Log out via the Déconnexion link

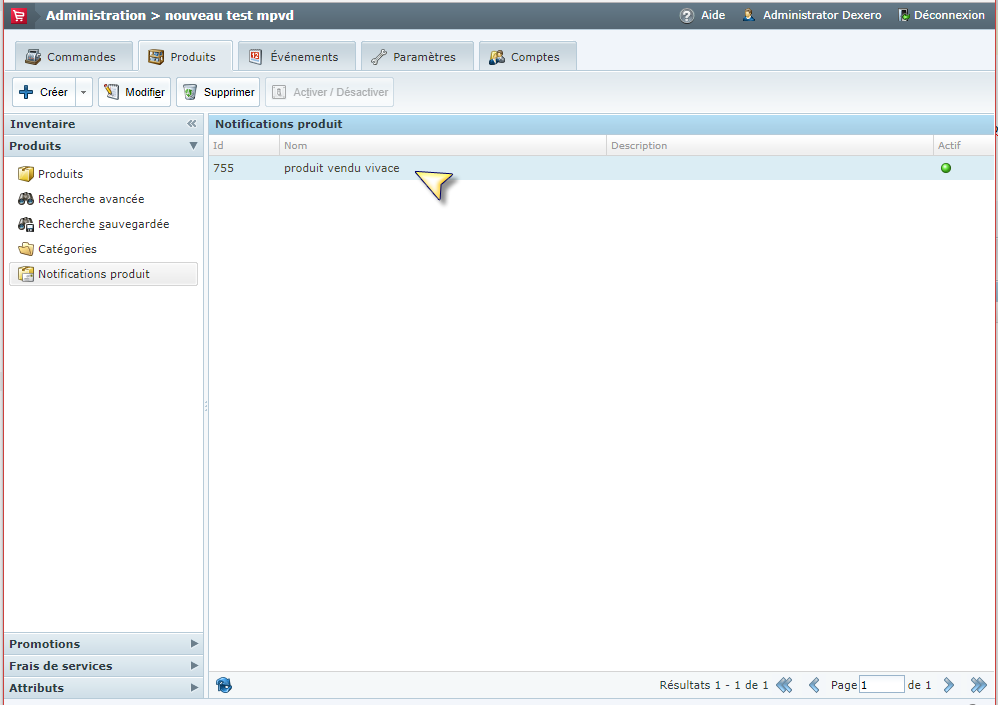949,15
